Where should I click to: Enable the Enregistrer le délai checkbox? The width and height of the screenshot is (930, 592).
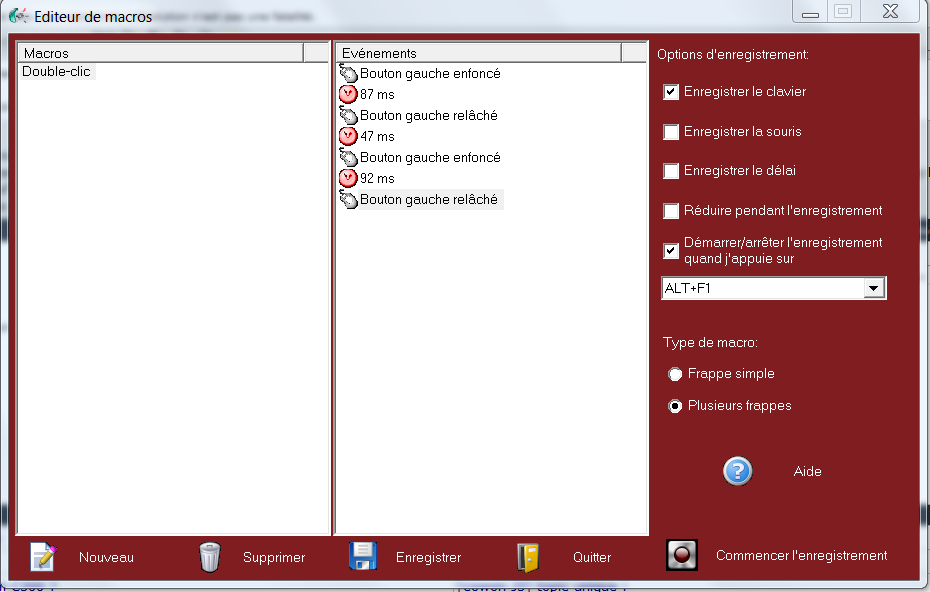coord(671,171)
